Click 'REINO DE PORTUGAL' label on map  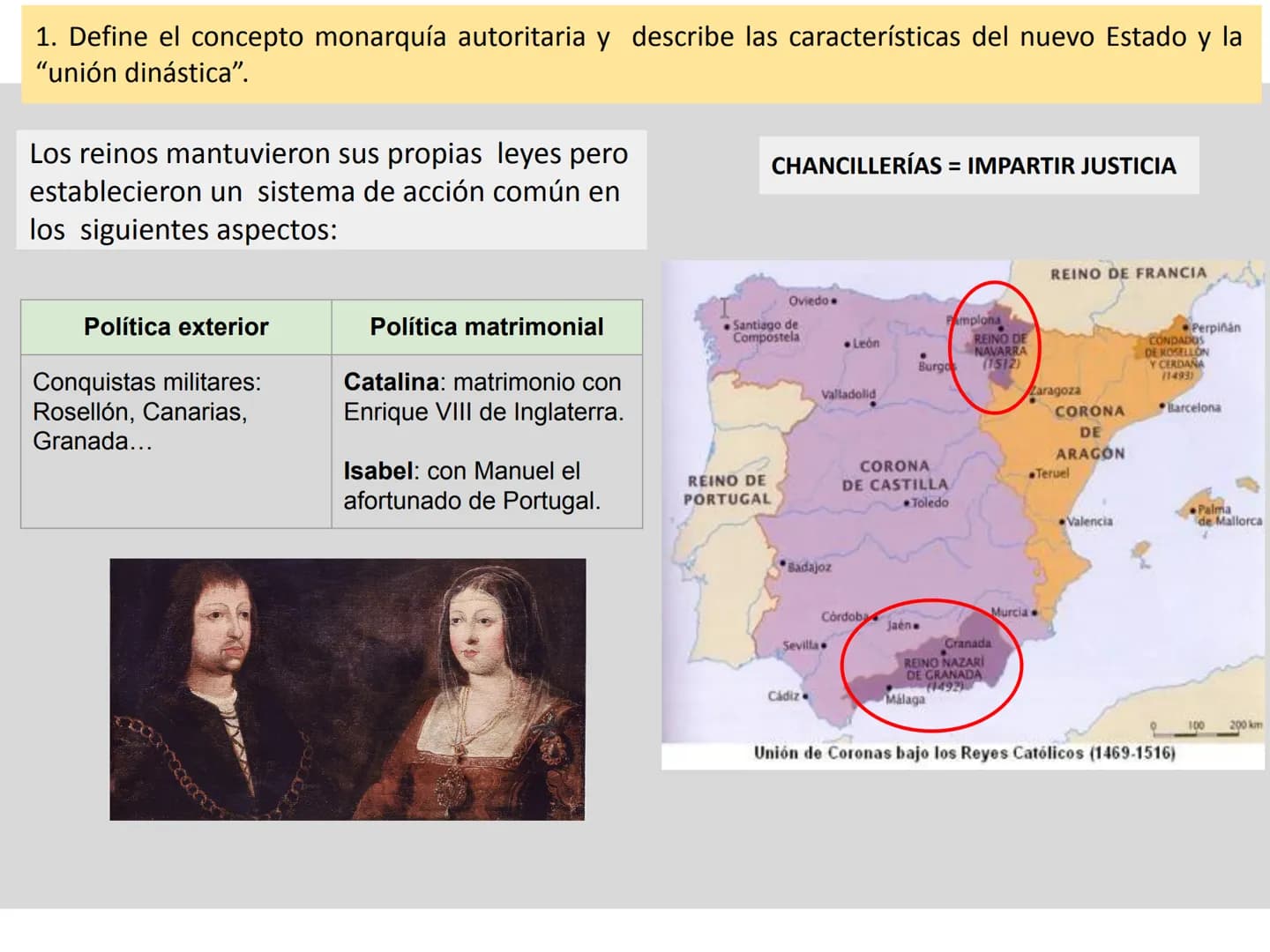(x=727, y=490)
